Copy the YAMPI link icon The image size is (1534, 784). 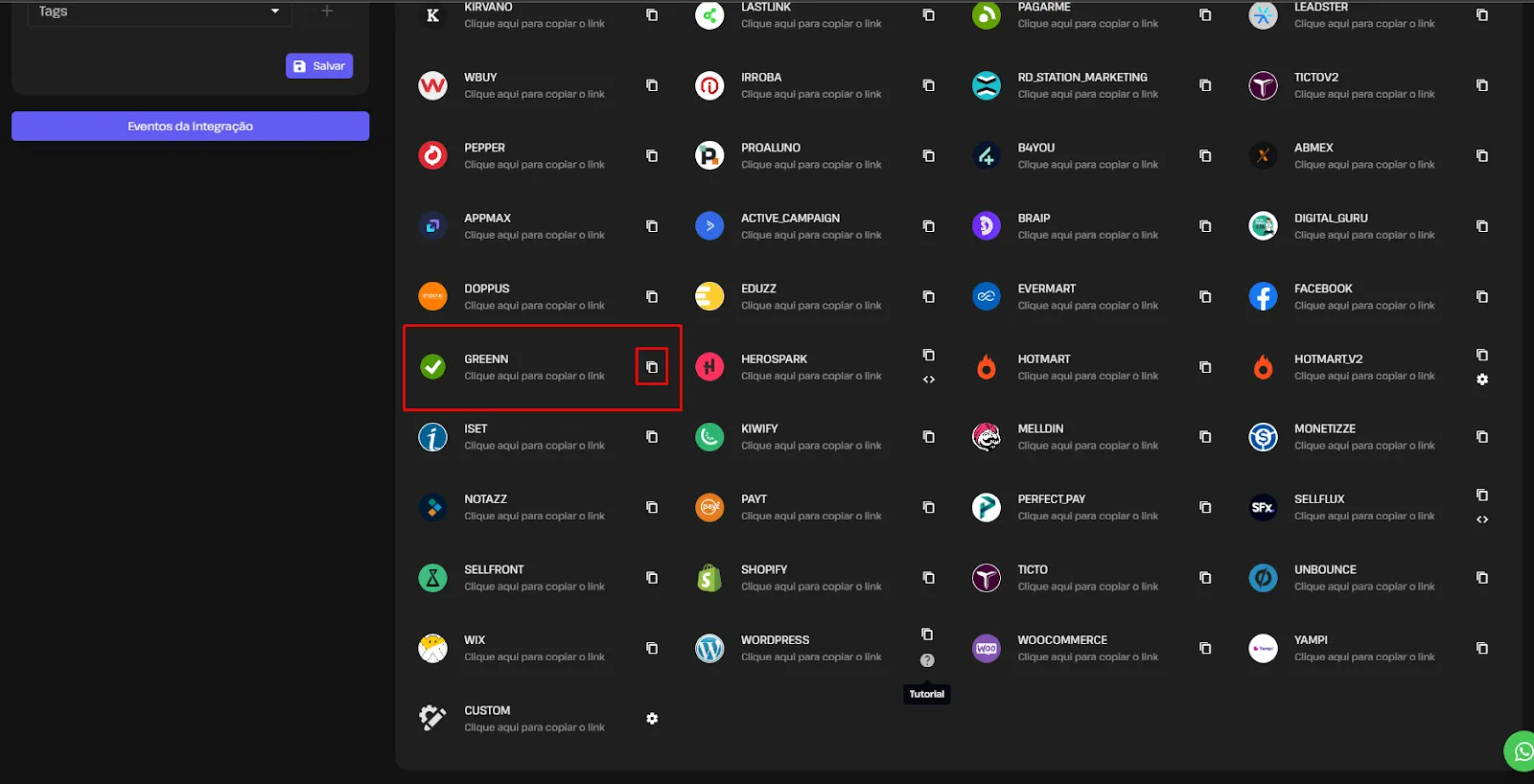pos(1482,649)
